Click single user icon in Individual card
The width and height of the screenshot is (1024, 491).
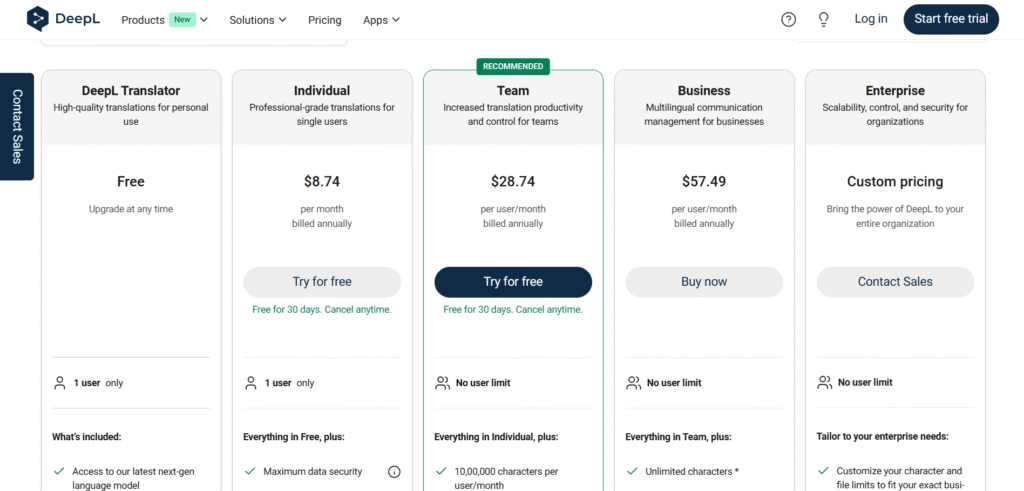251,383
